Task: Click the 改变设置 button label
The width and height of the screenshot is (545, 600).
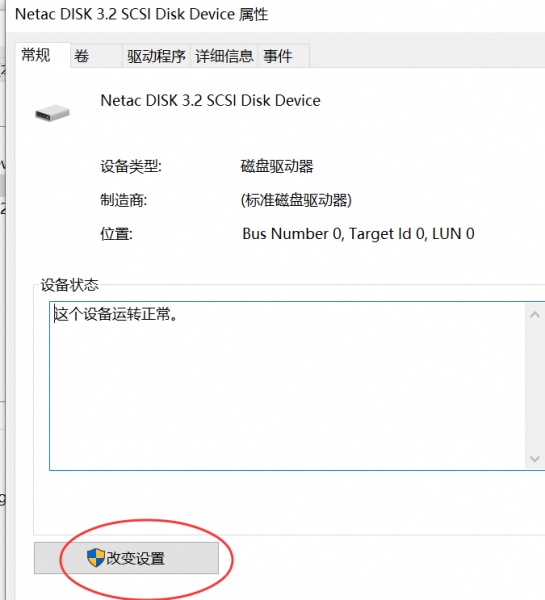Action: coord(135,558)
